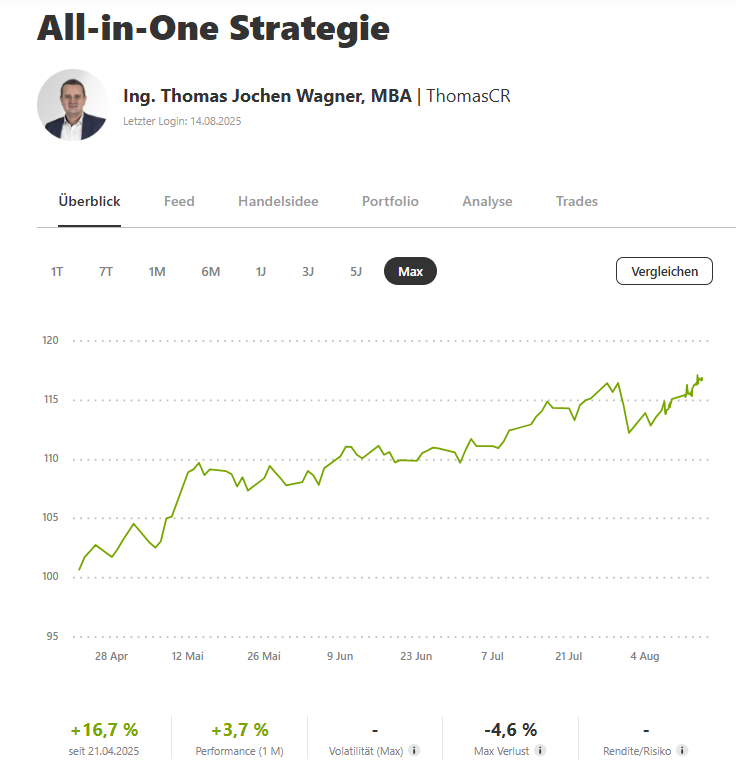
Task: Choose the 7T time range
Action: click(106, 271)
